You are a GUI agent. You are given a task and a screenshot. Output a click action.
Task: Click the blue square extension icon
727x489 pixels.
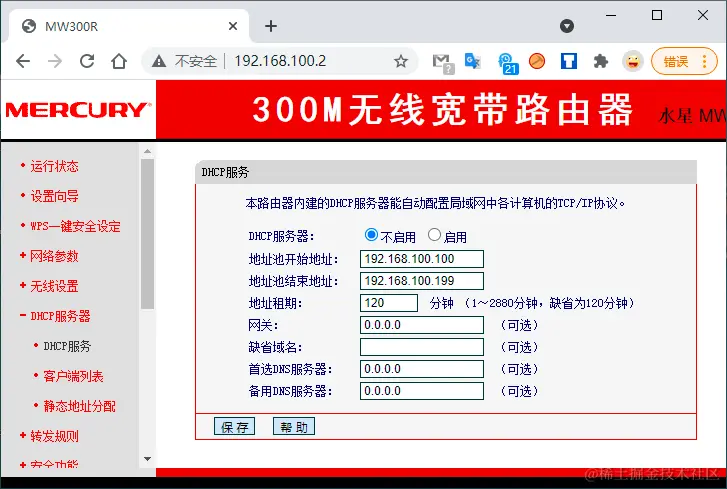(568, 61)
